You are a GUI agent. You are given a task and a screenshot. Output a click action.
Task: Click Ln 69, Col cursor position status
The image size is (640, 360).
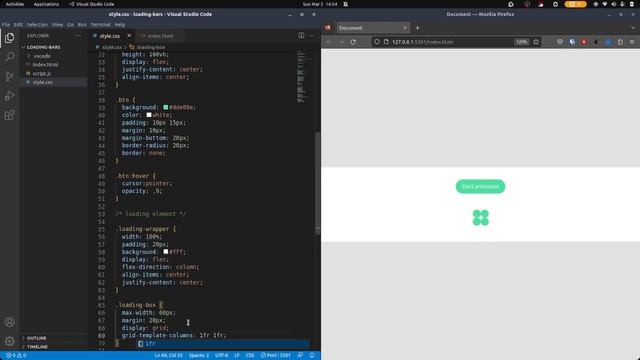point(168,356)
